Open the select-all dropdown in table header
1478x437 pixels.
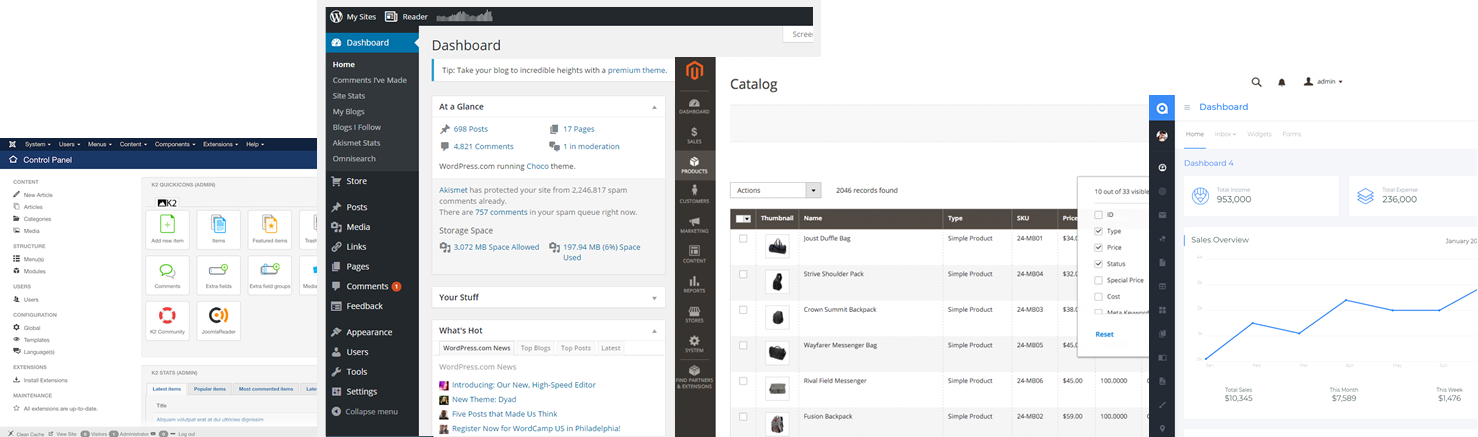pos(743,218)
